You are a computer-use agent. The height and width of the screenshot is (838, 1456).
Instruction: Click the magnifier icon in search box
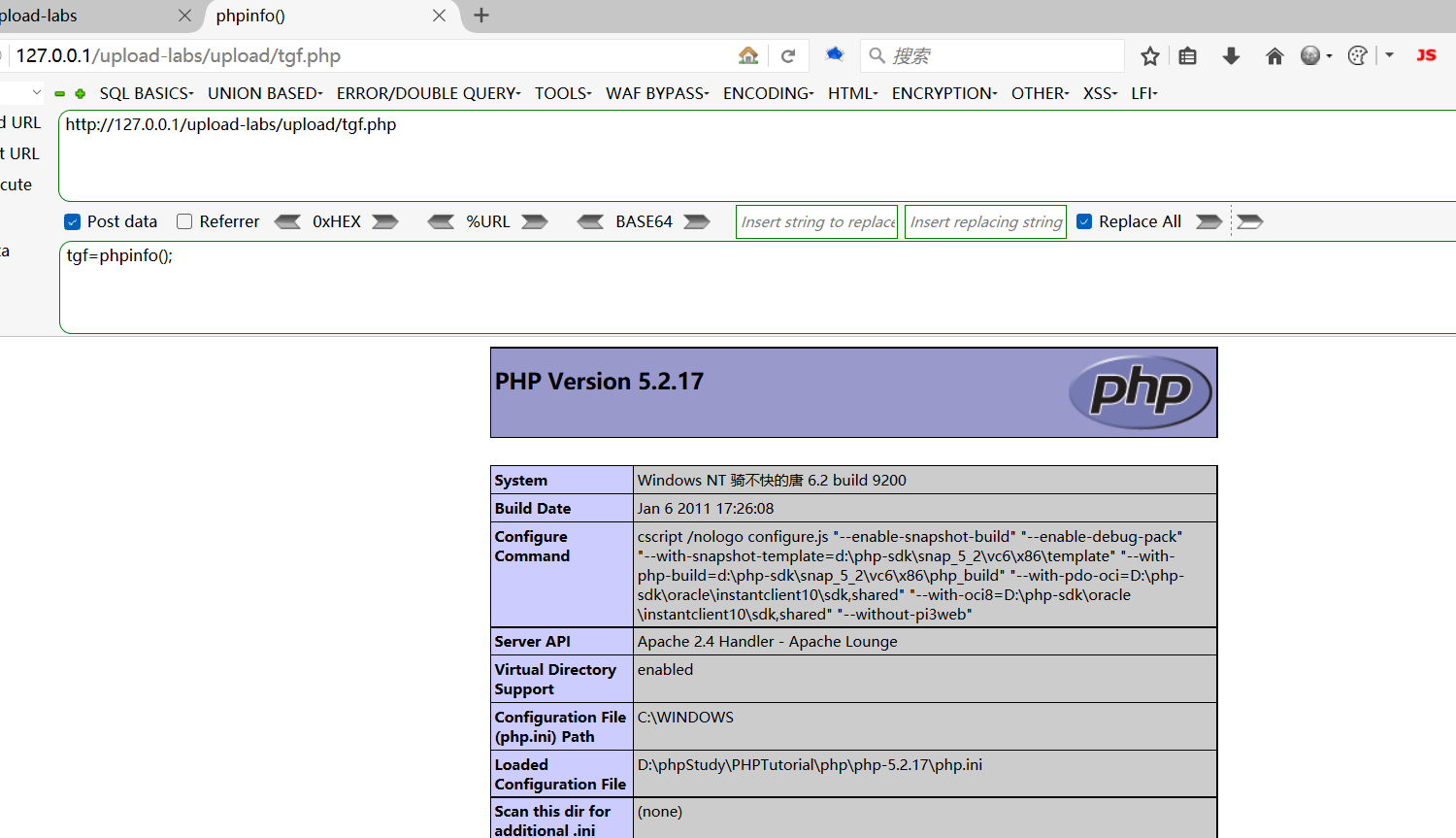click(x=877, y=56)
